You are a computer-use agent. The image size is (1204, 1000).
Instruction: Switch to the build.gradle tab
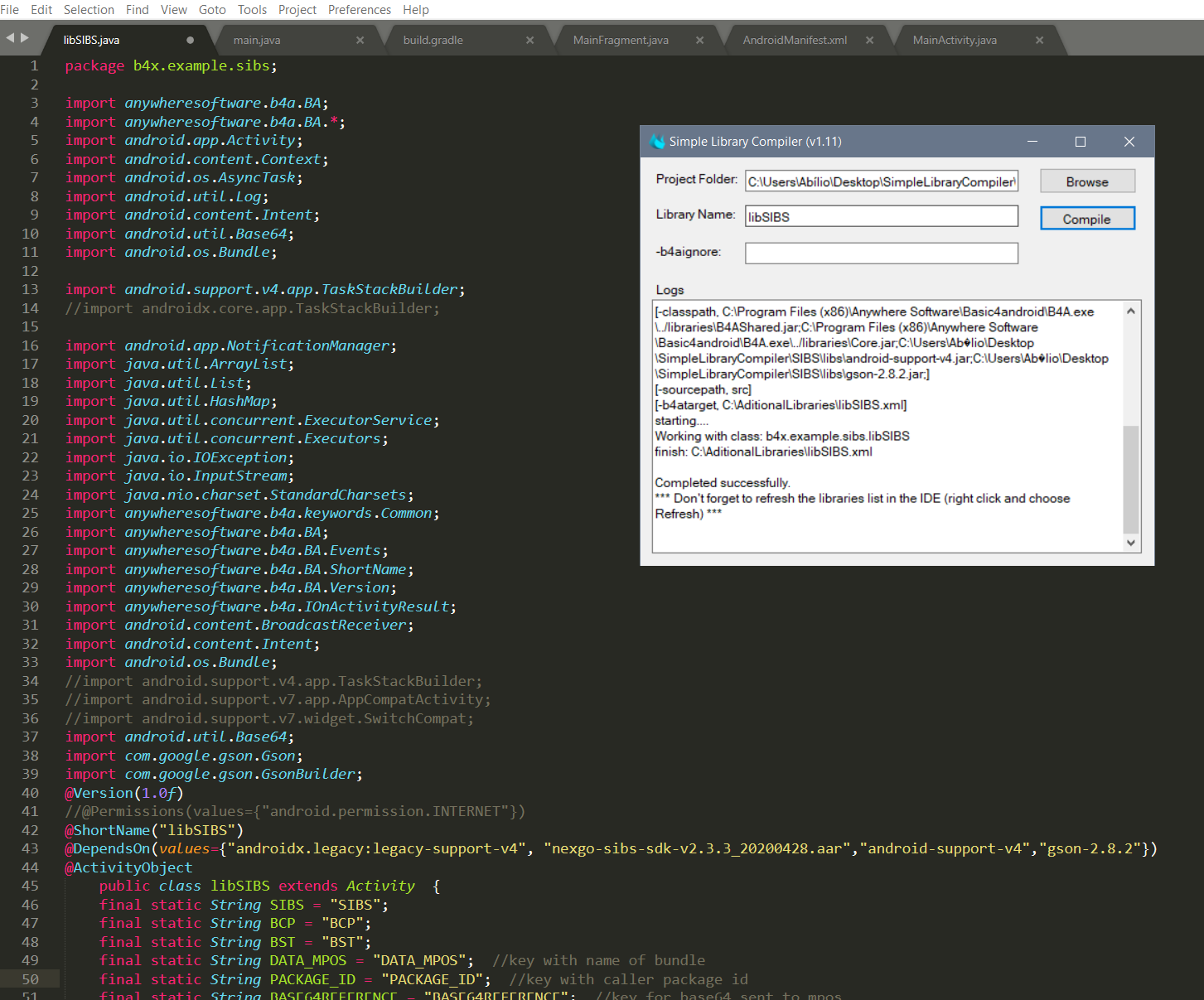click(433, 40)
